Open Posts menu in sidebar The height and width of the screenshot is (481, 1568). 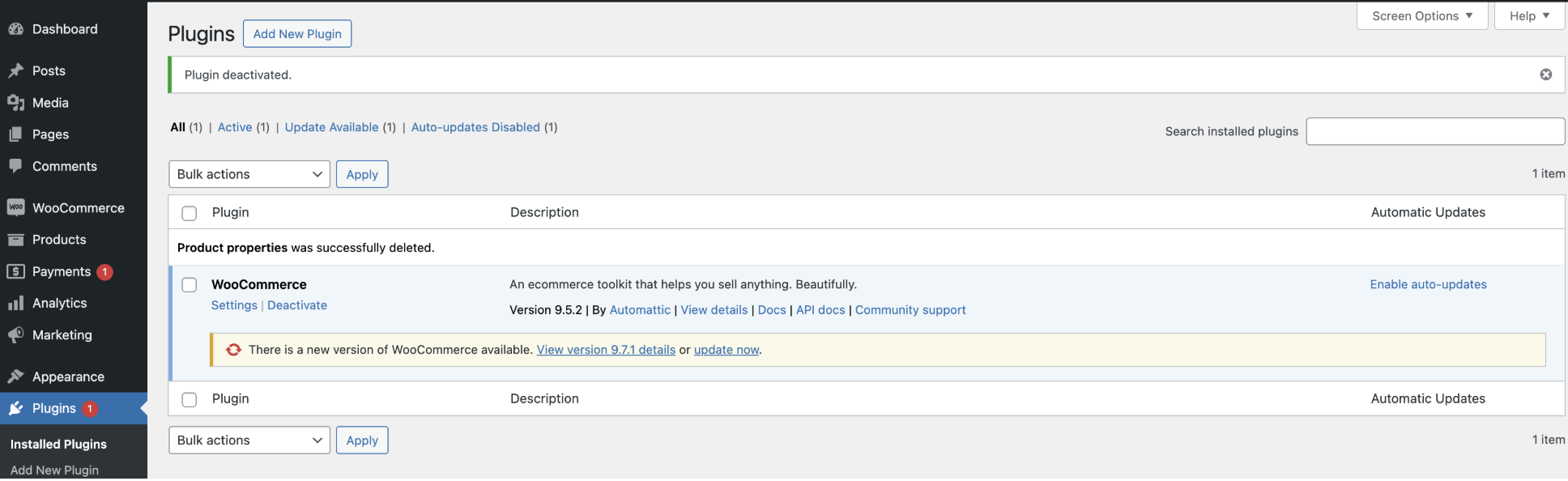(x=49, y=71)
